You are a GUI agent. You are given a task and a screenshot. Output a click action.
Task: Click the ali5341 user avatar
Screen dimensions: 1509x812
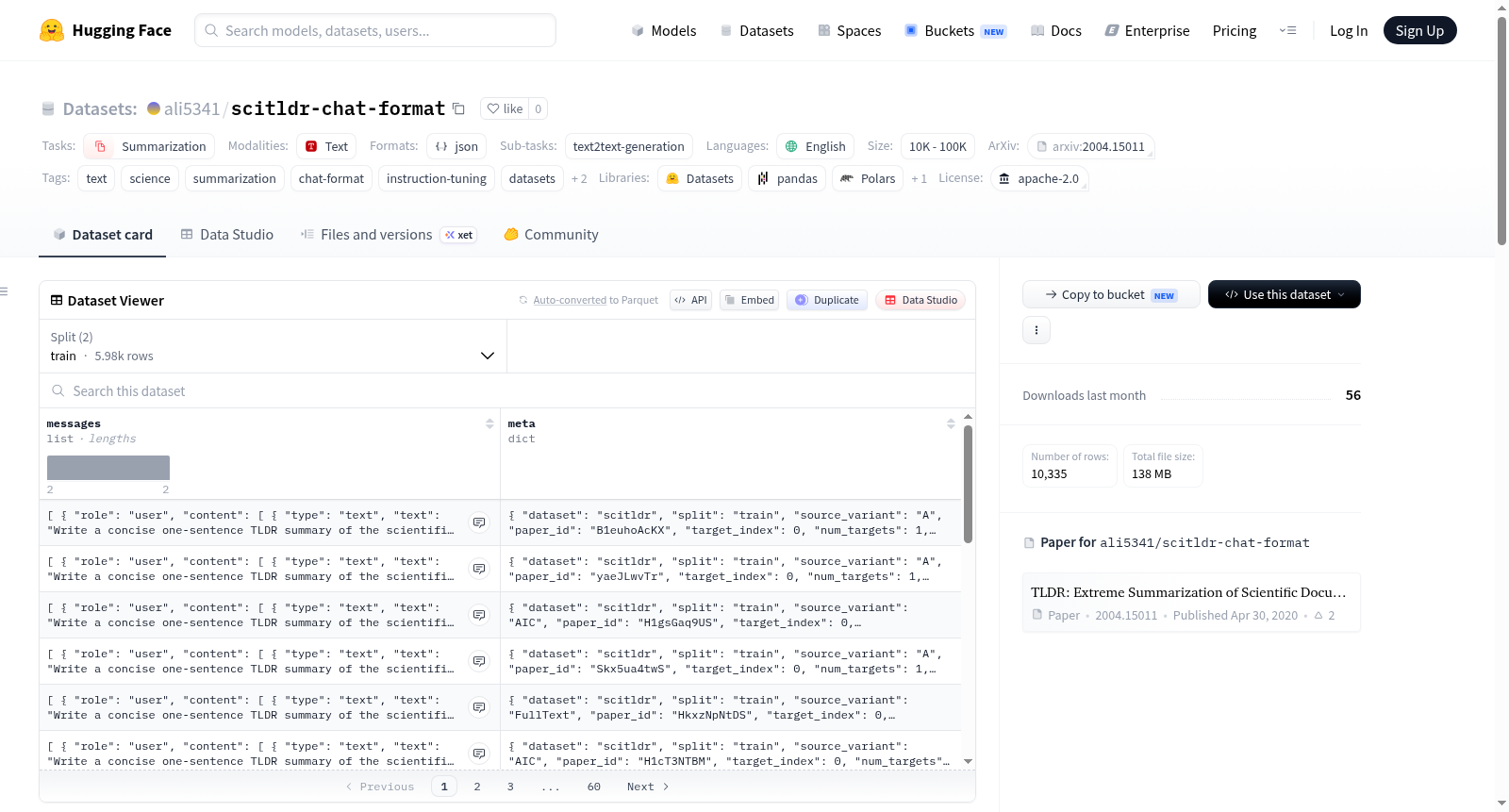(x=154, y=108)
